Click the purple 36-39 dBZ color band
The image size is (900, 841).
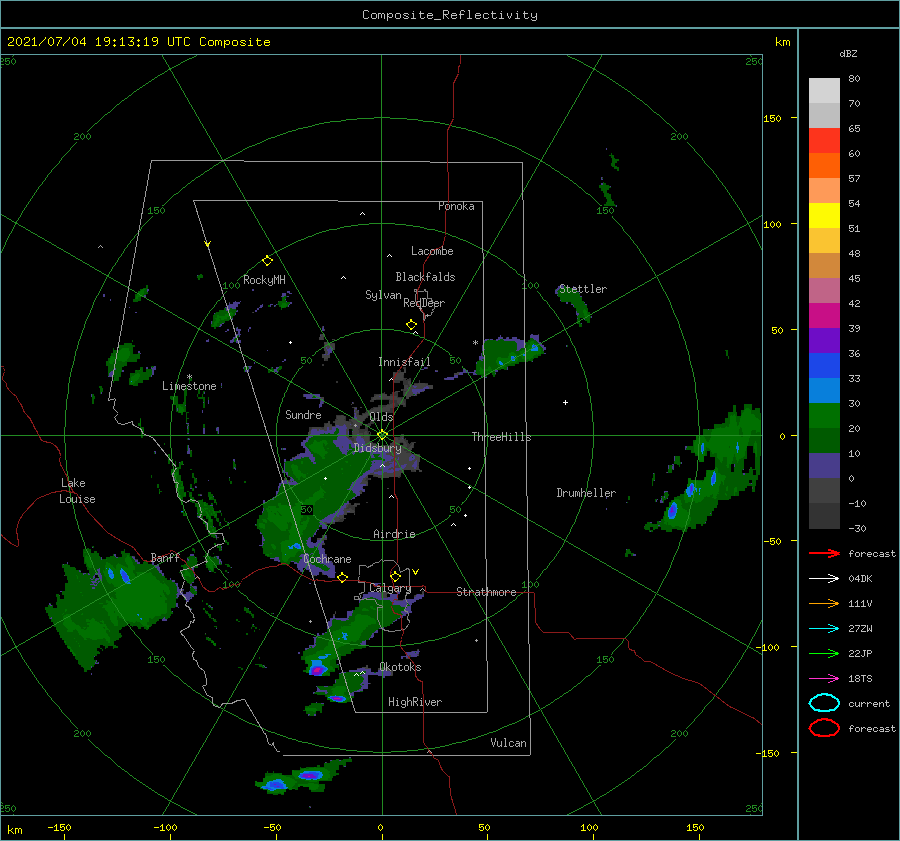824,340
